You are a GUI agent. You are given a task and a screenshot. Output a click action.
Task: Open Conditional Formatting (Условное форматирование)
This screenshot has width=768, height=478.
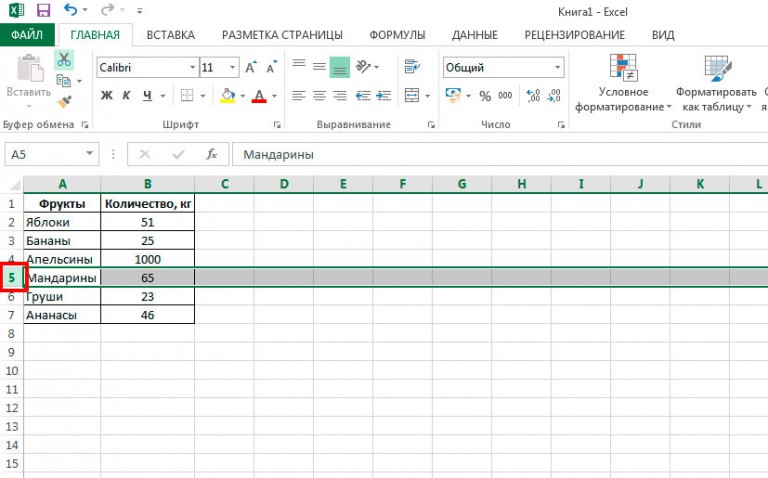[x=623, y=83]
